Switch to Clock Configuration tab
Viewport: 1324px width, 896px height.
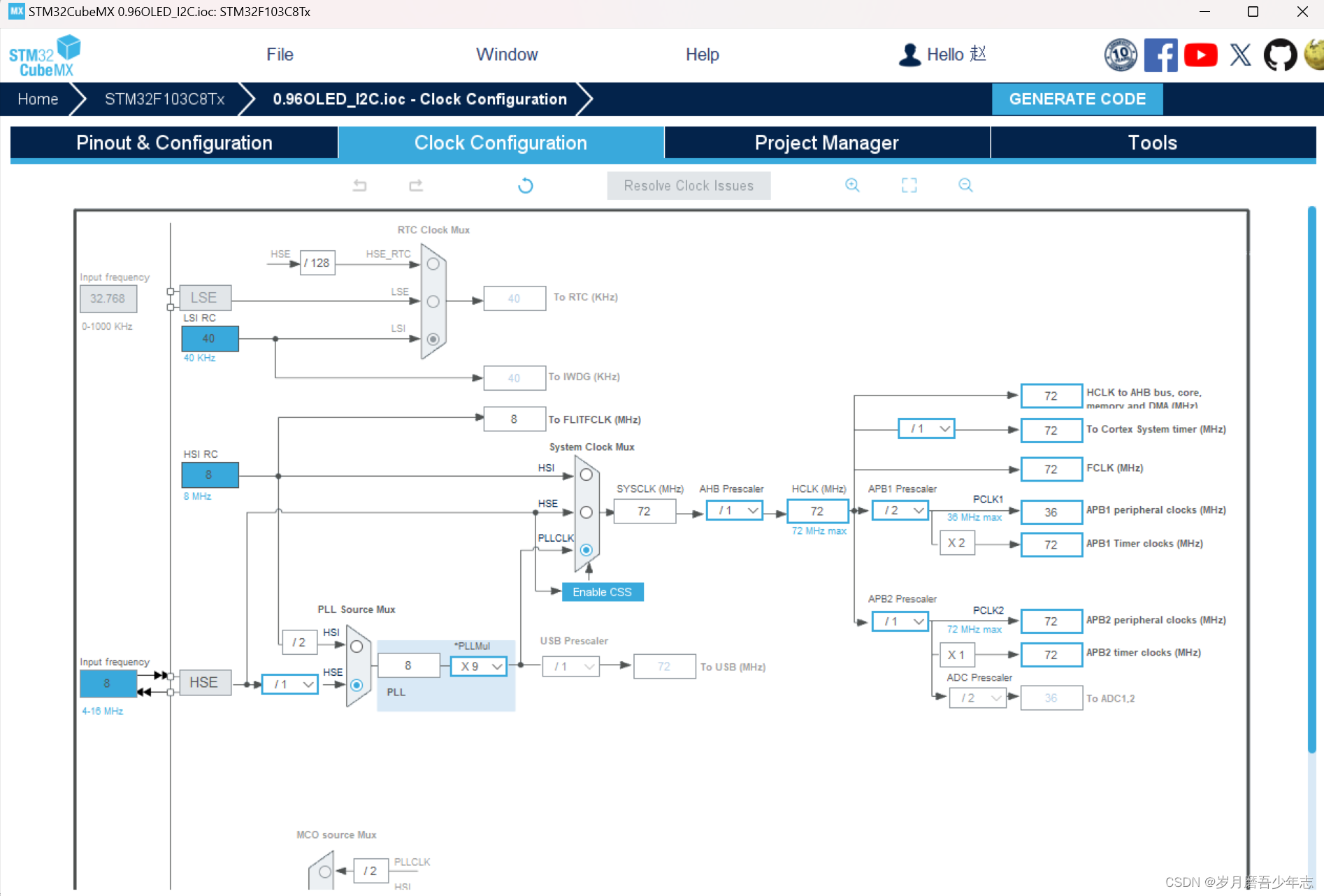[501, 143]
